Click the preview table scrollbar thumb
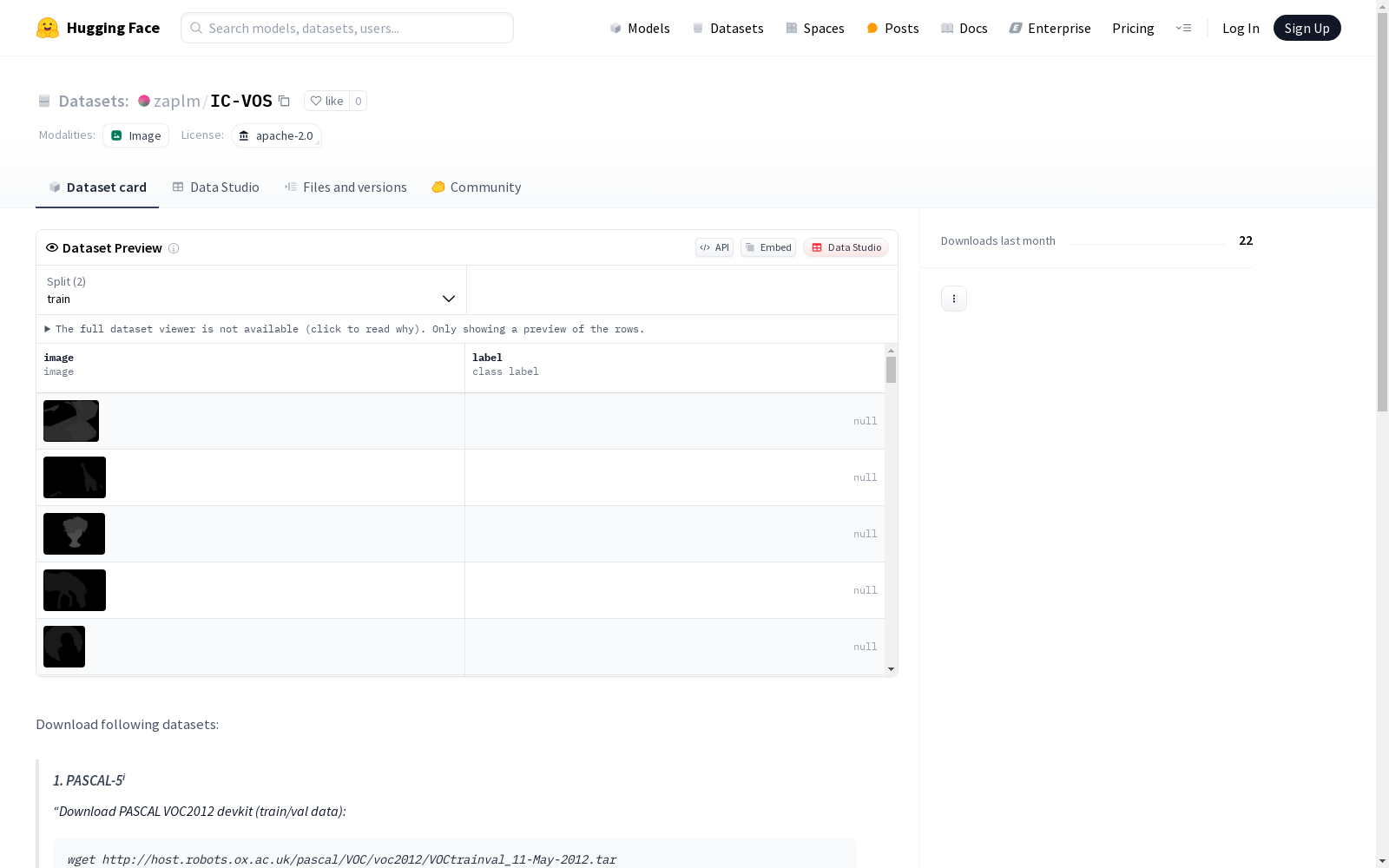Viewport: 1389px width, 868px height. point(891,370)
